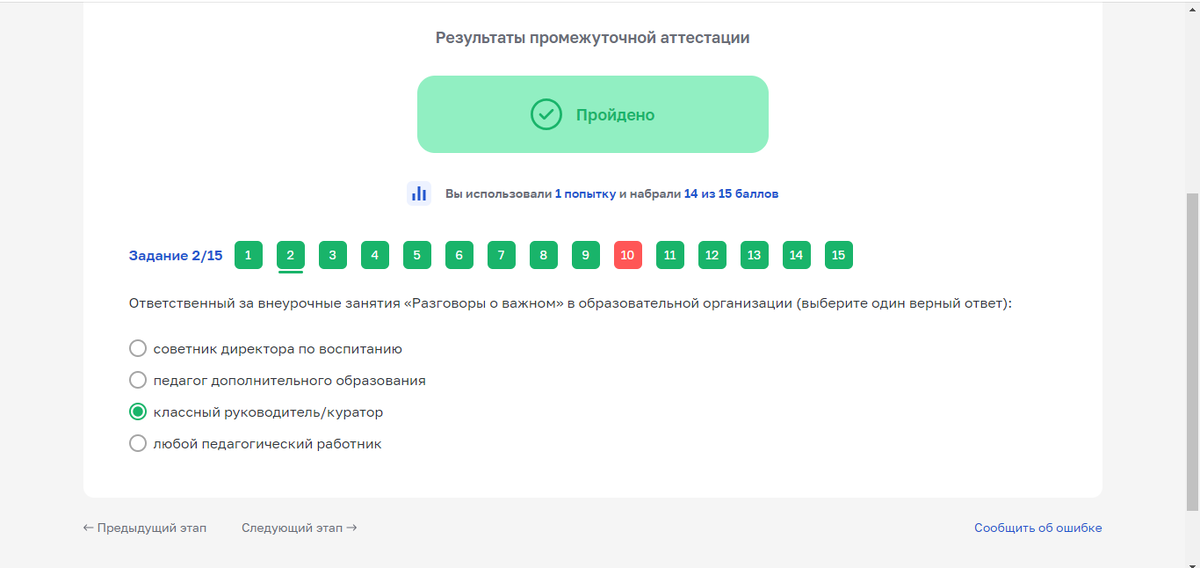Click the green checkmark circle icon
The height and width of the screenshot is (568, 1200).
coord(546,115)
